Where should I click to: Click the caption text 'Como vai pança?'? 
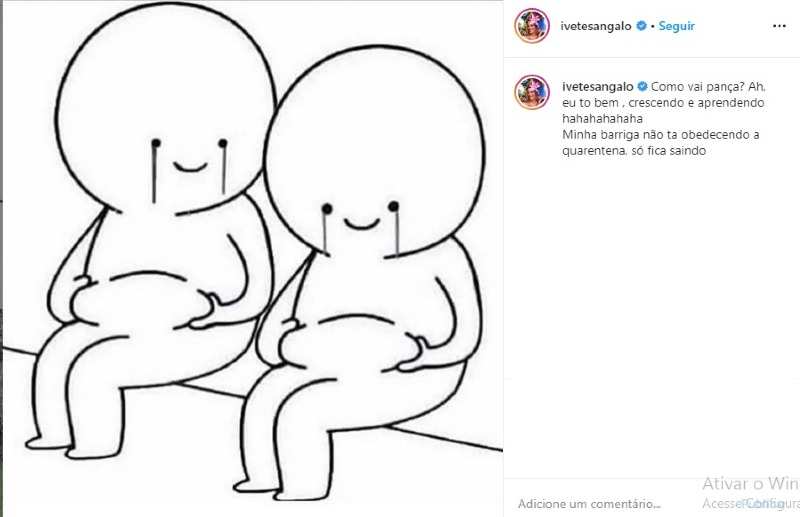point(698,86)
